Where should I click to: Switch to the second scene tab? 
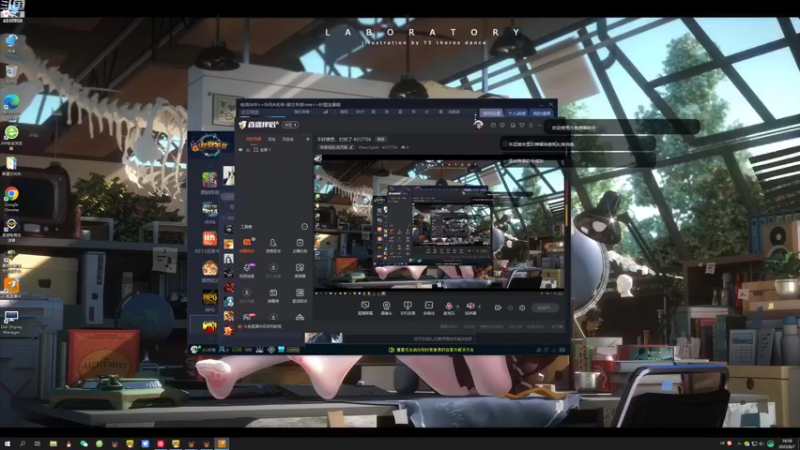coord(272,139)
